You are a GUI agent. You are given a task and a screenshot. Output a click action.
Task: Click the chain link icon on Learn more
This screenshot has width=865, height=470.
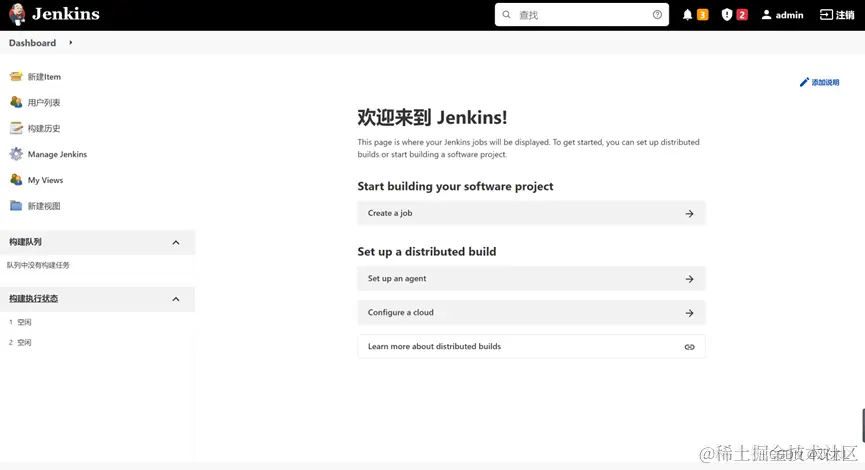click(x=690, y=347)
